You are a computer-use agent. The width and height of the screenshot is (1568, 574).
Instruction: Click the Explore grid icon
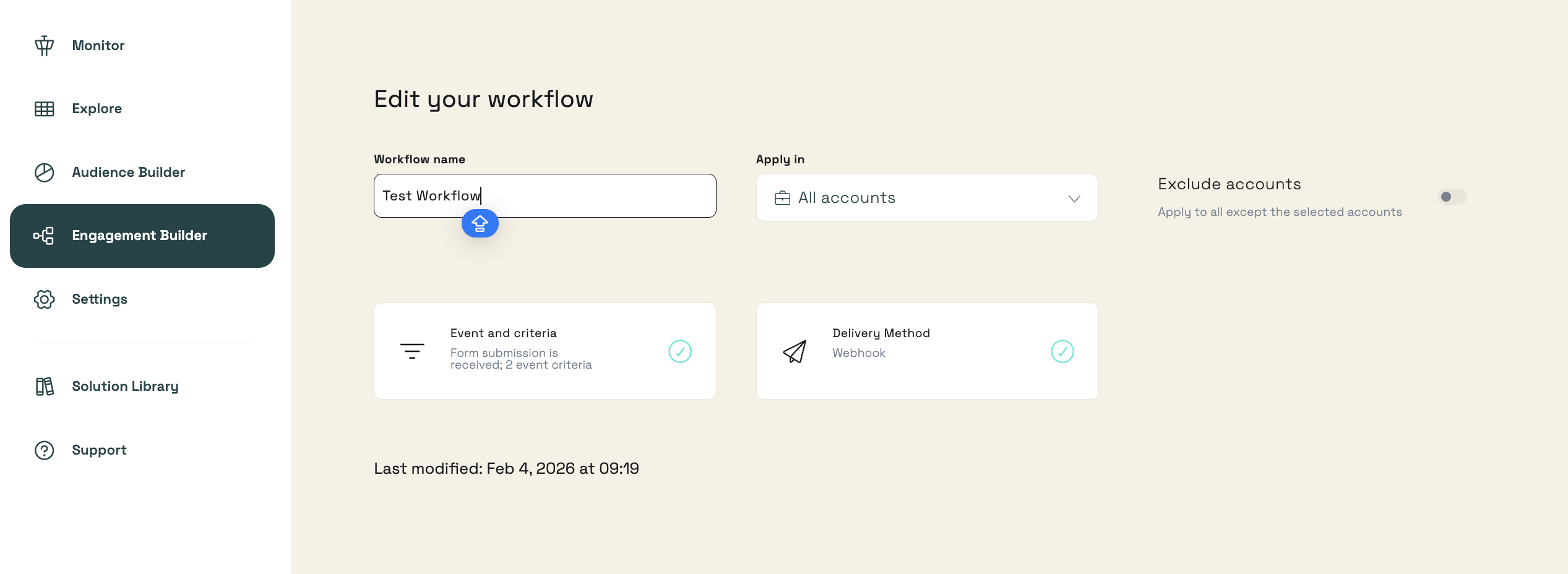click(44, 109)
